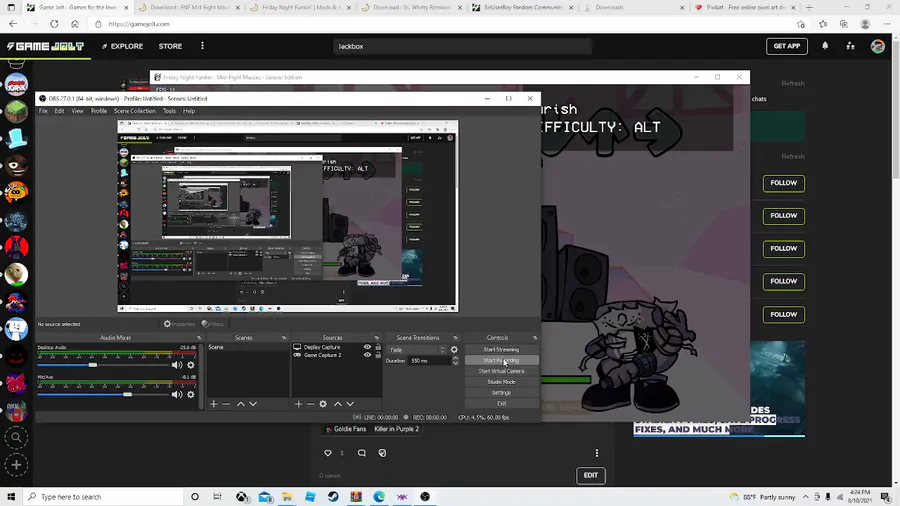Remove source with minus icon in Sources

click(x=311, y=404)
